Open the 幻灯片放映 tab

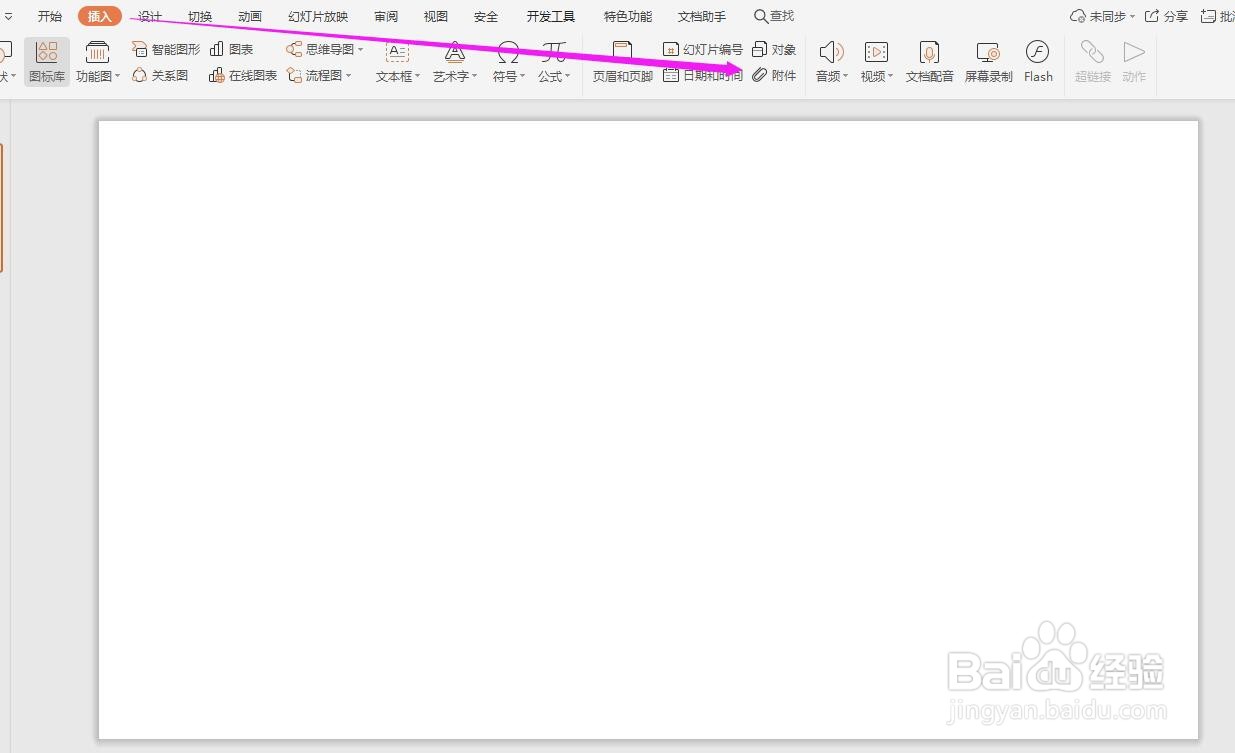(x=318, y=16)
